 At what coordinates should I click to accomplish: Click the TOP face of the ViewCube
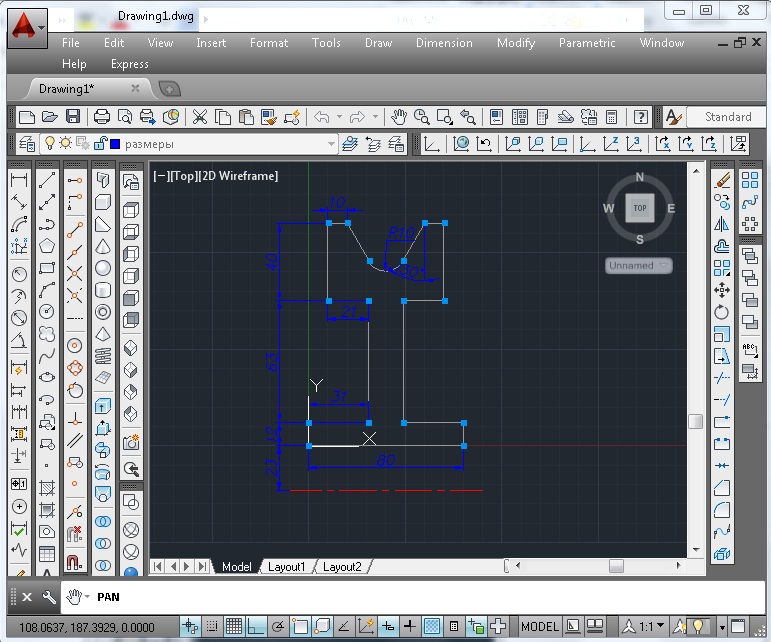(640, 208)
